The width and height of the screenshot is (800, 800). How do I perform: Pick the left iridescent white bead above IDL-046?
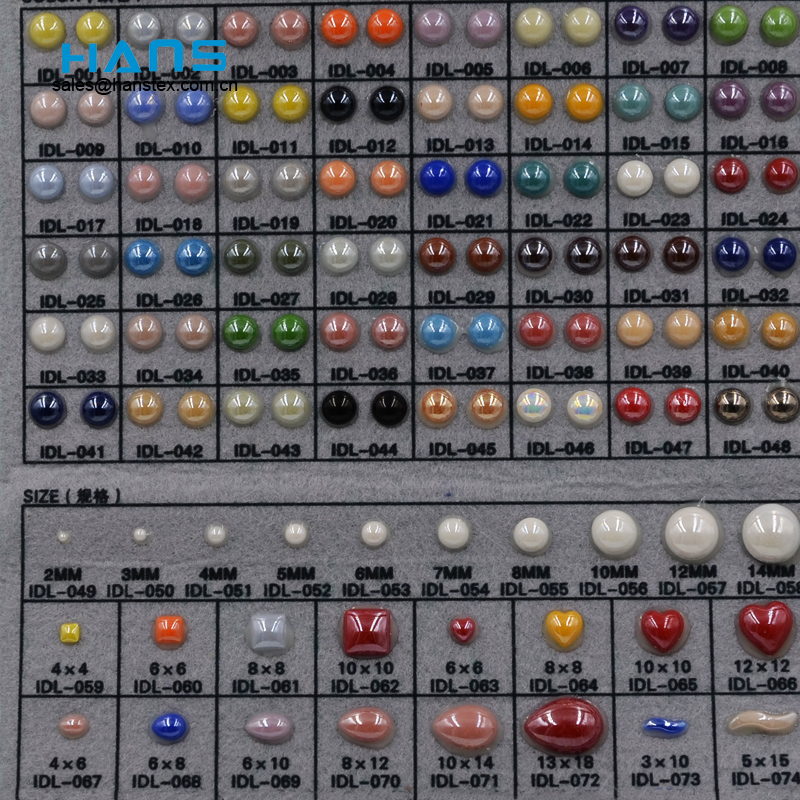pos(535,406)
